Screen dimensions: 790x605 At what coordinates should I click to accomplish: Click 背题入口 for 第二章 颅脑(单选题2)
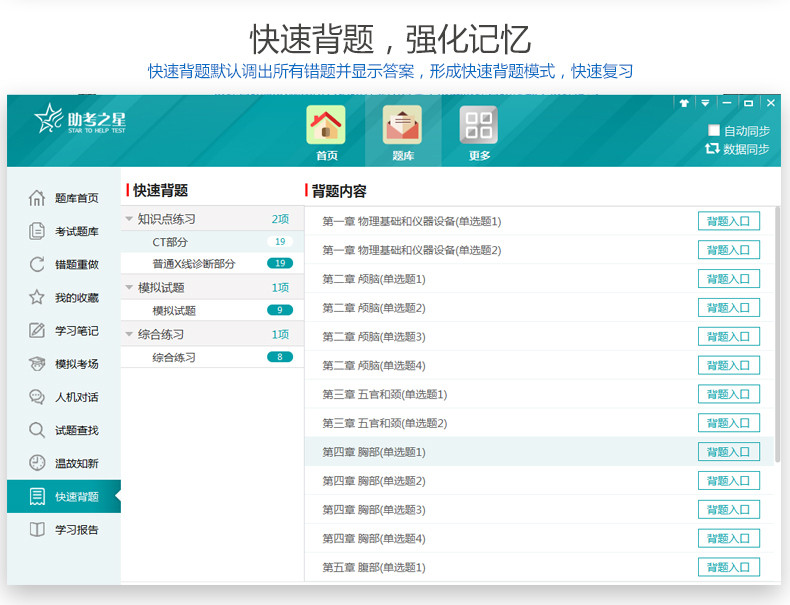point(729,307)
